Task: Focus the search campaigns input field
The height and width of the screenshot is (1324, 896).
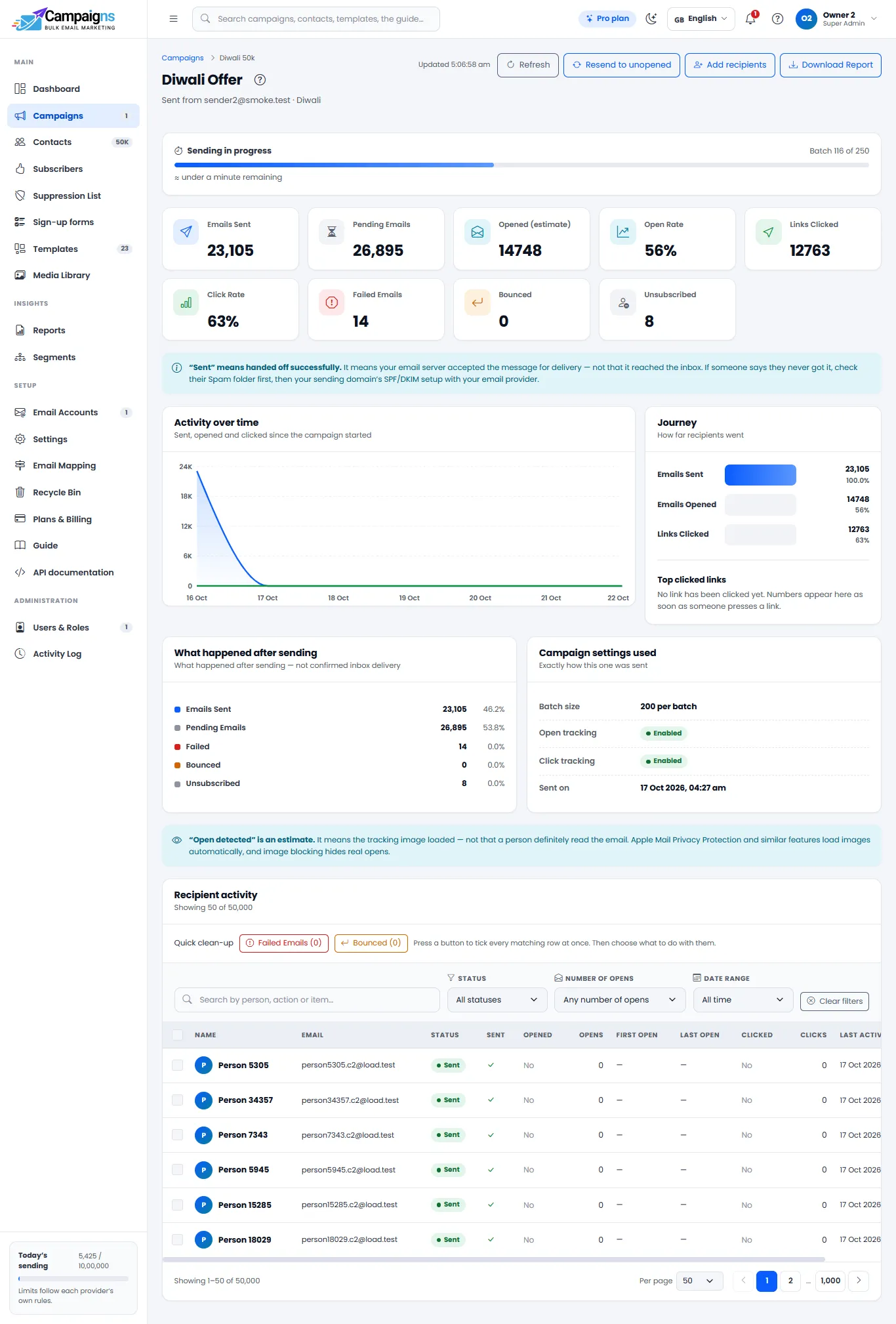Action: (x=316, y=19)
